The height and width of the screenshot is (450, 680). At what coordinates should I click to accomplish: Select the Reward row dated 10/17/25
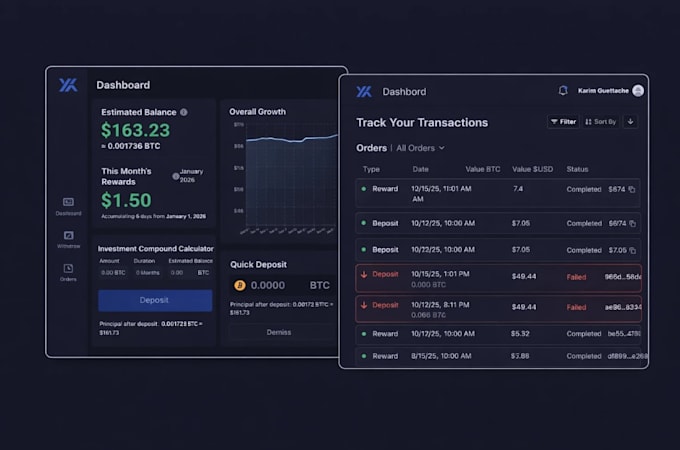[498, 334]
